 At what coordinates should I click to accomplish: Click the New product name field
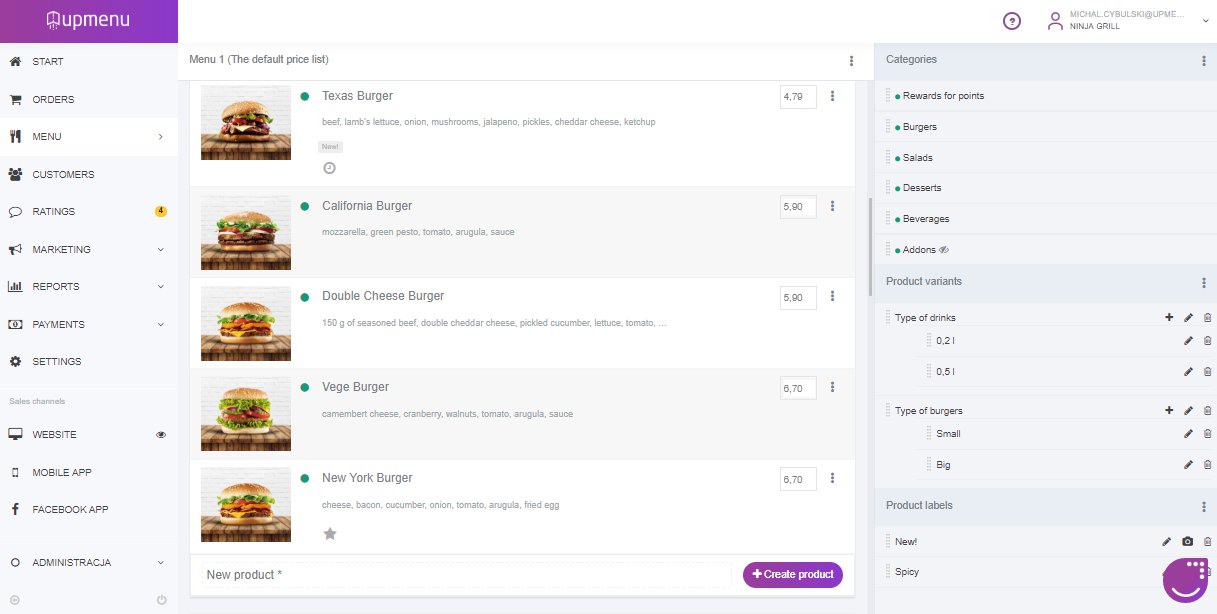465,575
